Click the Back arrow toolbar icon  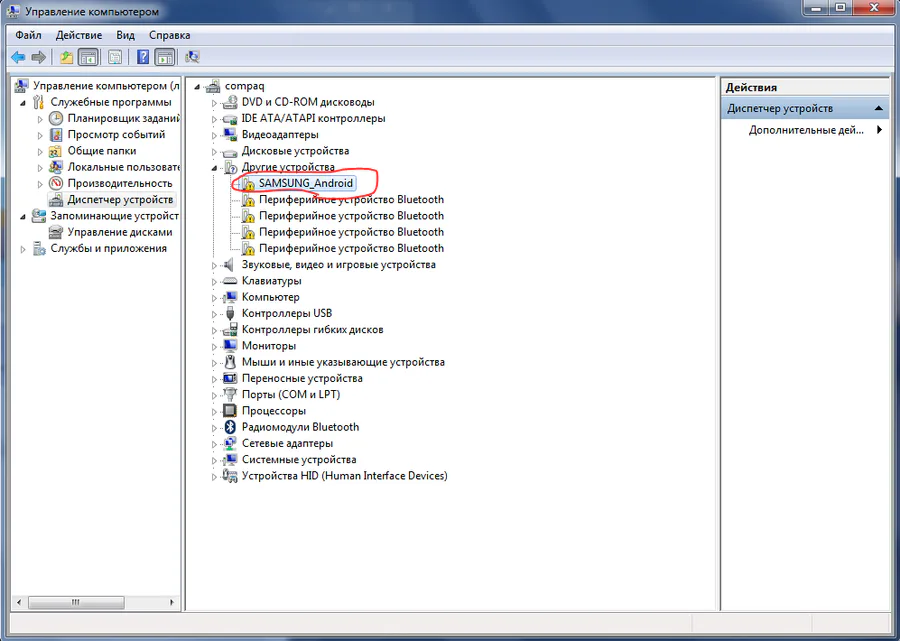tap(18, 57)
